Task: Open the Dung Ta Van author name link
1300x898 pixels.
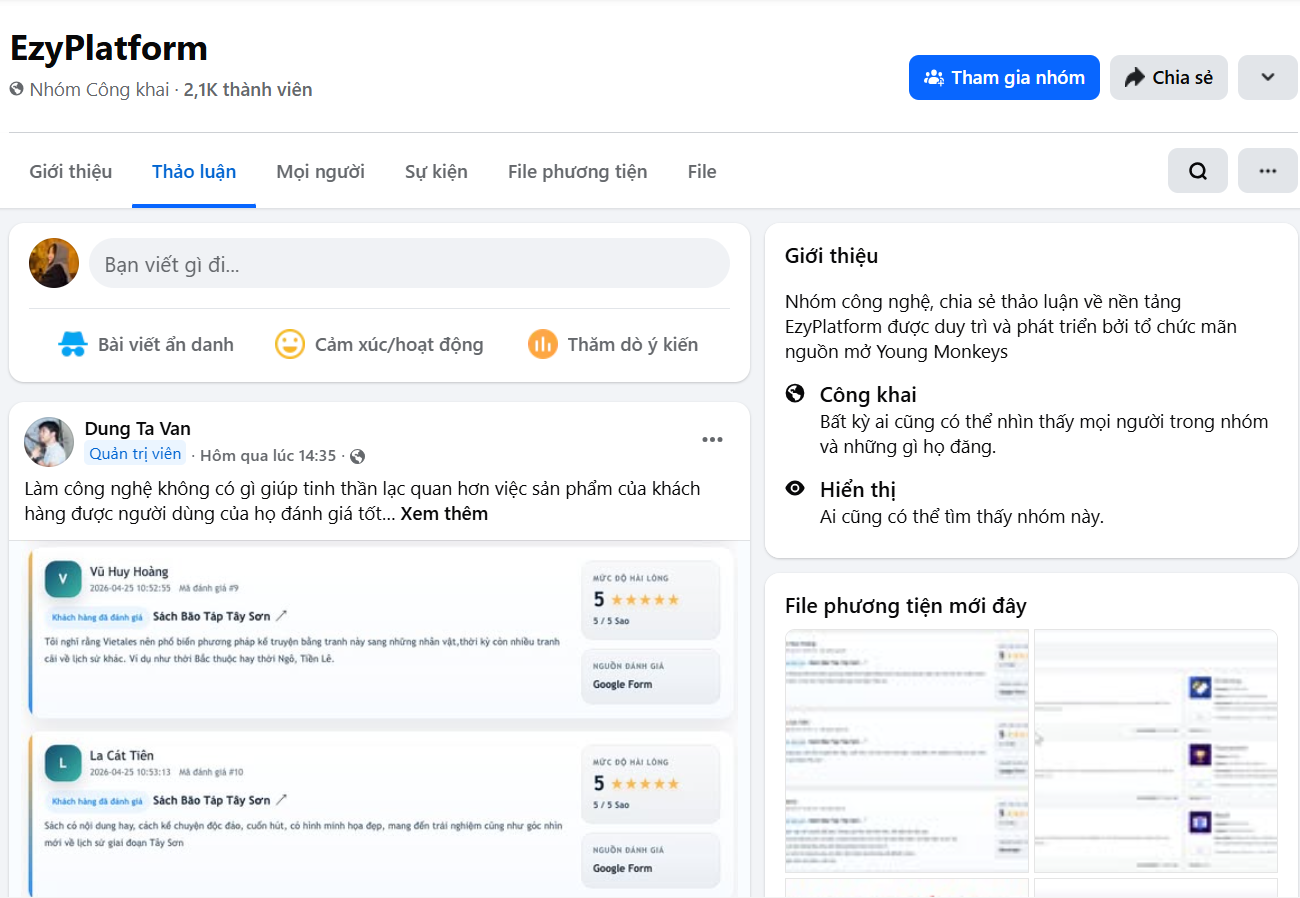Action: coord(137,429)
